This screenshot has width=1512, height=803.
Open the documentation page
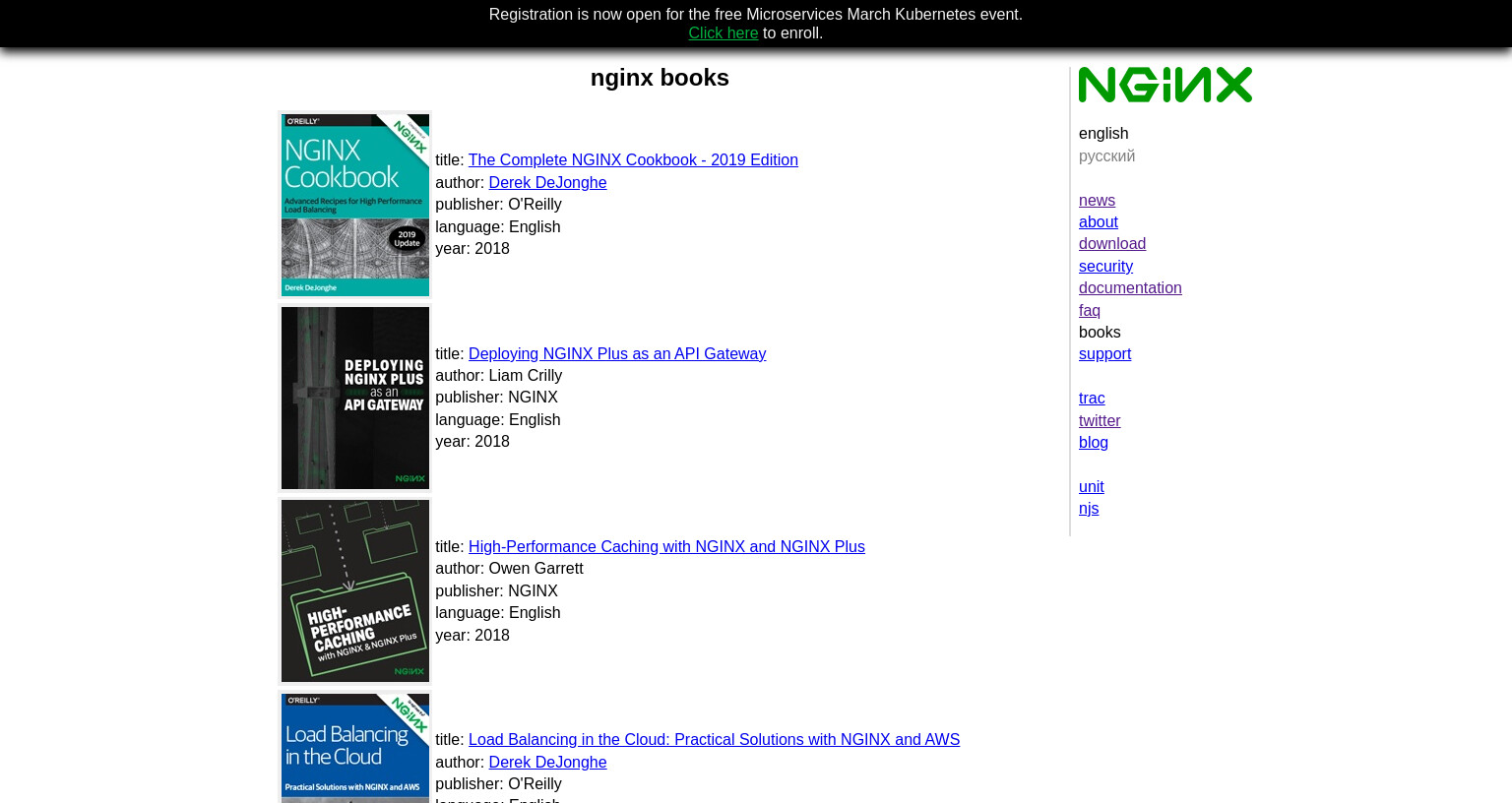coord(1130,287)
